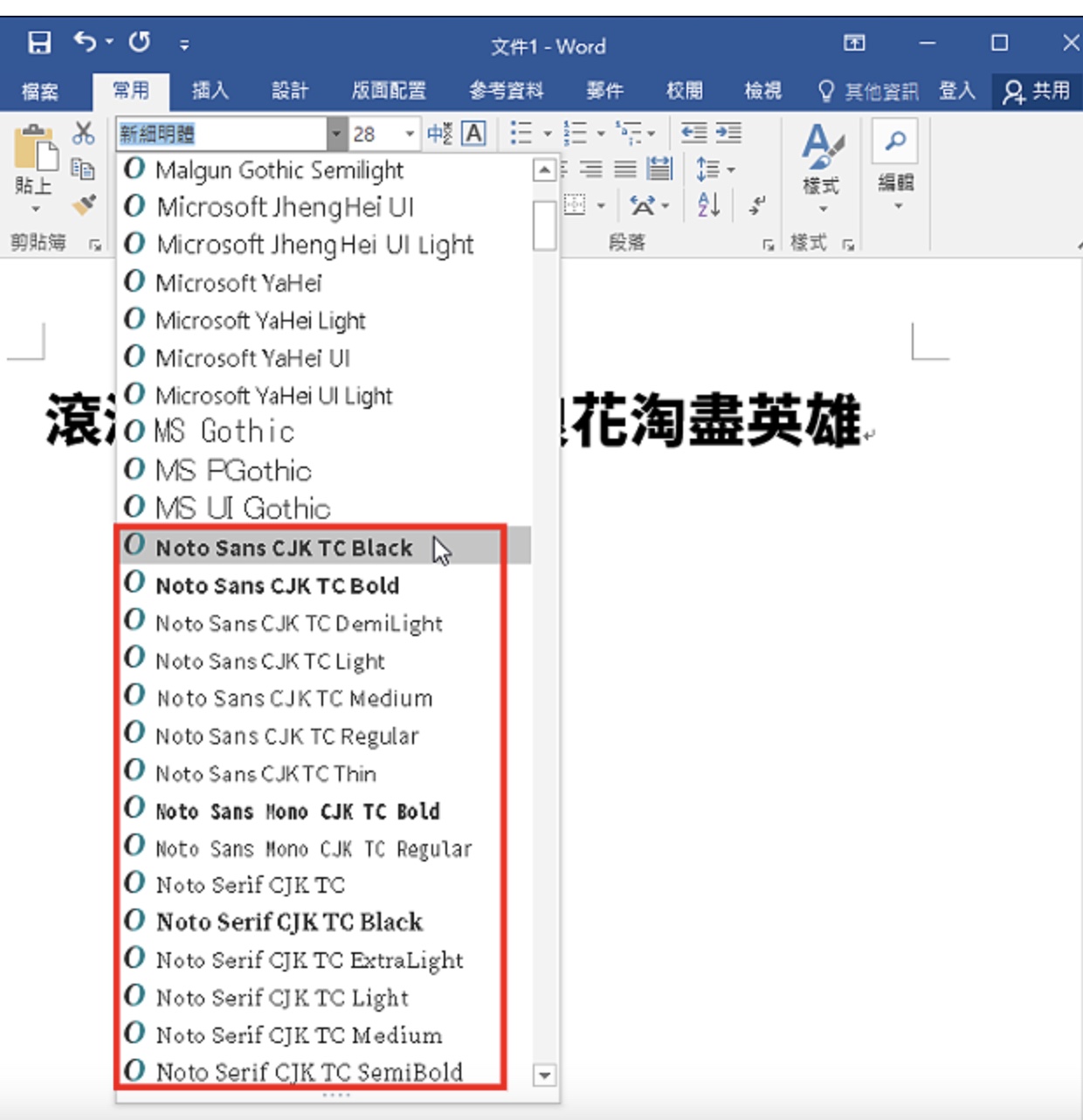This screenshot has height=1120, width=1083.
Task: Click the phonetic guide 中 icon
Action: [439, 134]
